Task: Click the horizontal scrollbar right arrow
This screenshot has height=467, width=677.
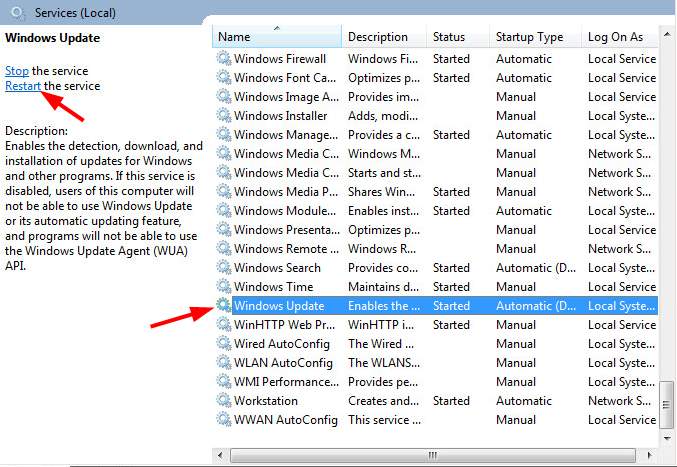Action: 649,455
